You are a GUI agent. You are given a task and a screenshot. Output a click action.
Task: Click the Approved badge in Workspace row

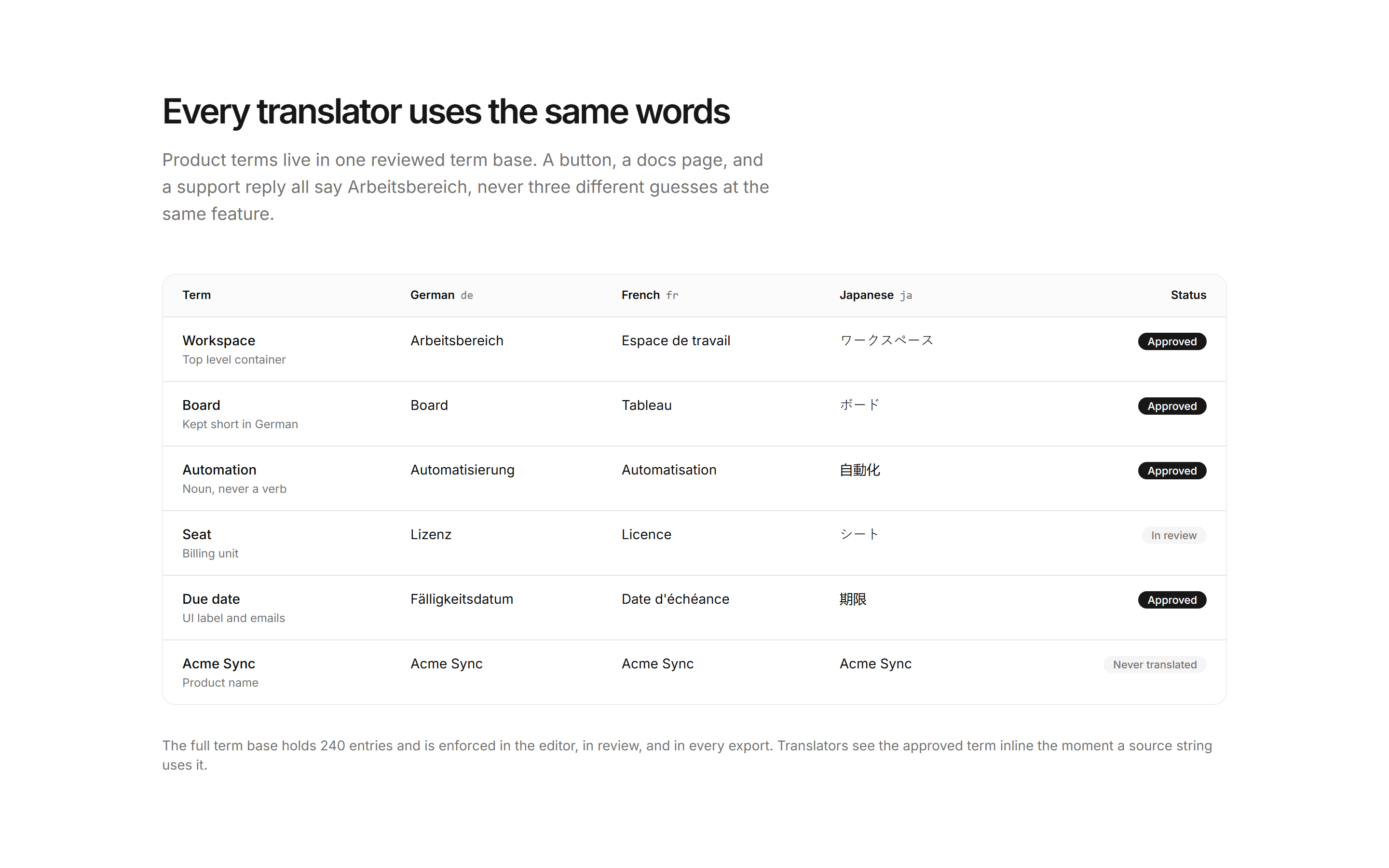click(1172, 341)
